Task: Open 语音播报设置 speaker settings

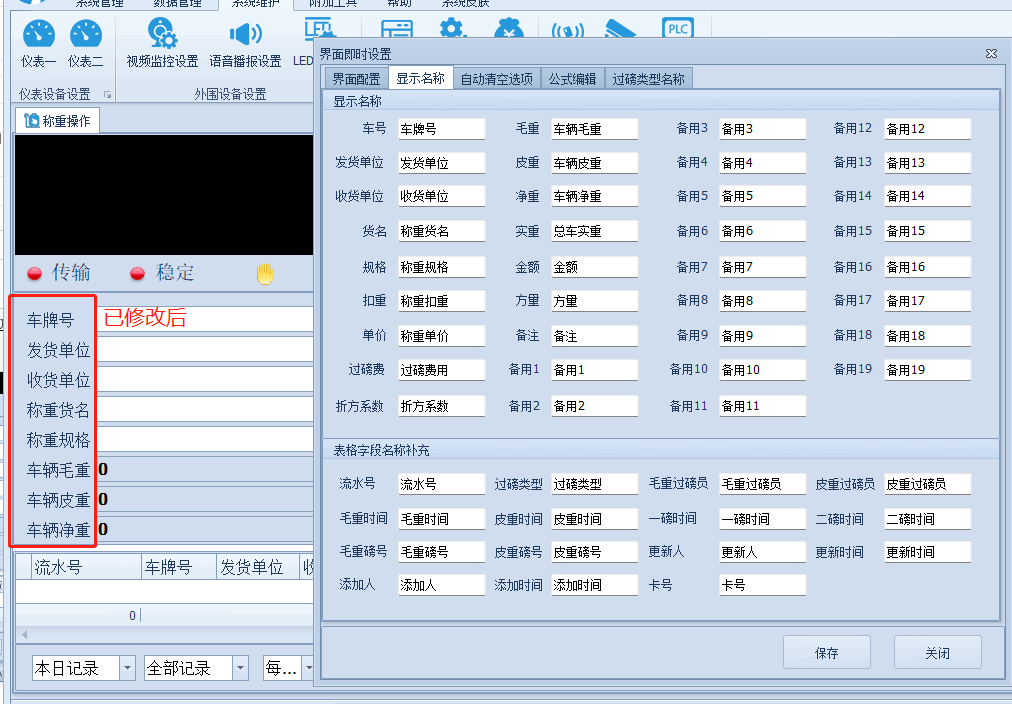Action: coord(245,44)
